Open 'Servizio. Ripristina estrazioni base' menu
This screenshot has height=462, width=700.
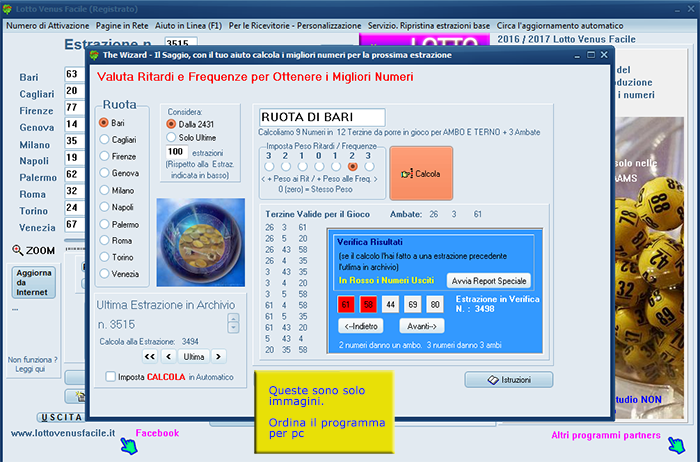429,25
